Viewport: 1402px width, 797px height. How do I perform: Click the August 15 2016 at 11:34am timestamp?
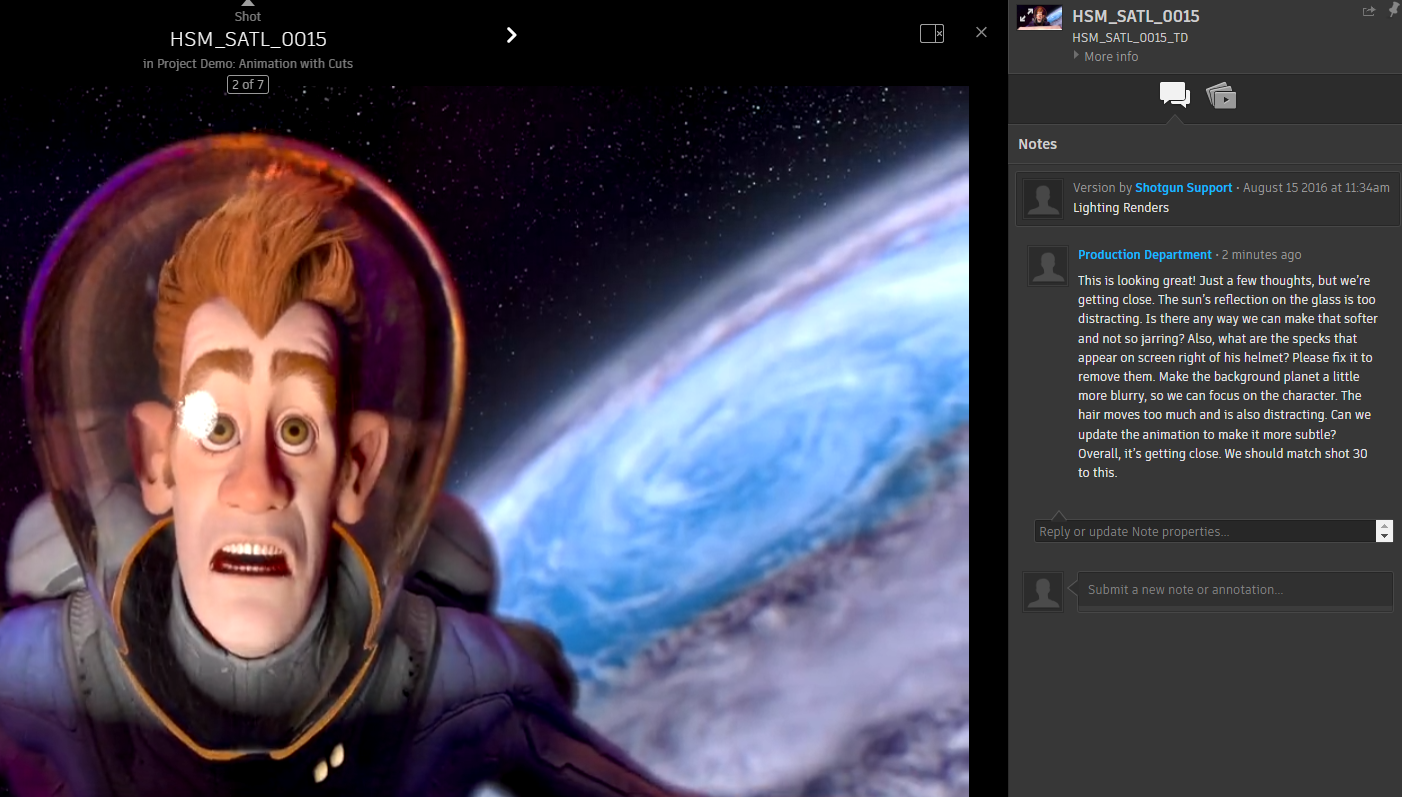pos(1316,188)
